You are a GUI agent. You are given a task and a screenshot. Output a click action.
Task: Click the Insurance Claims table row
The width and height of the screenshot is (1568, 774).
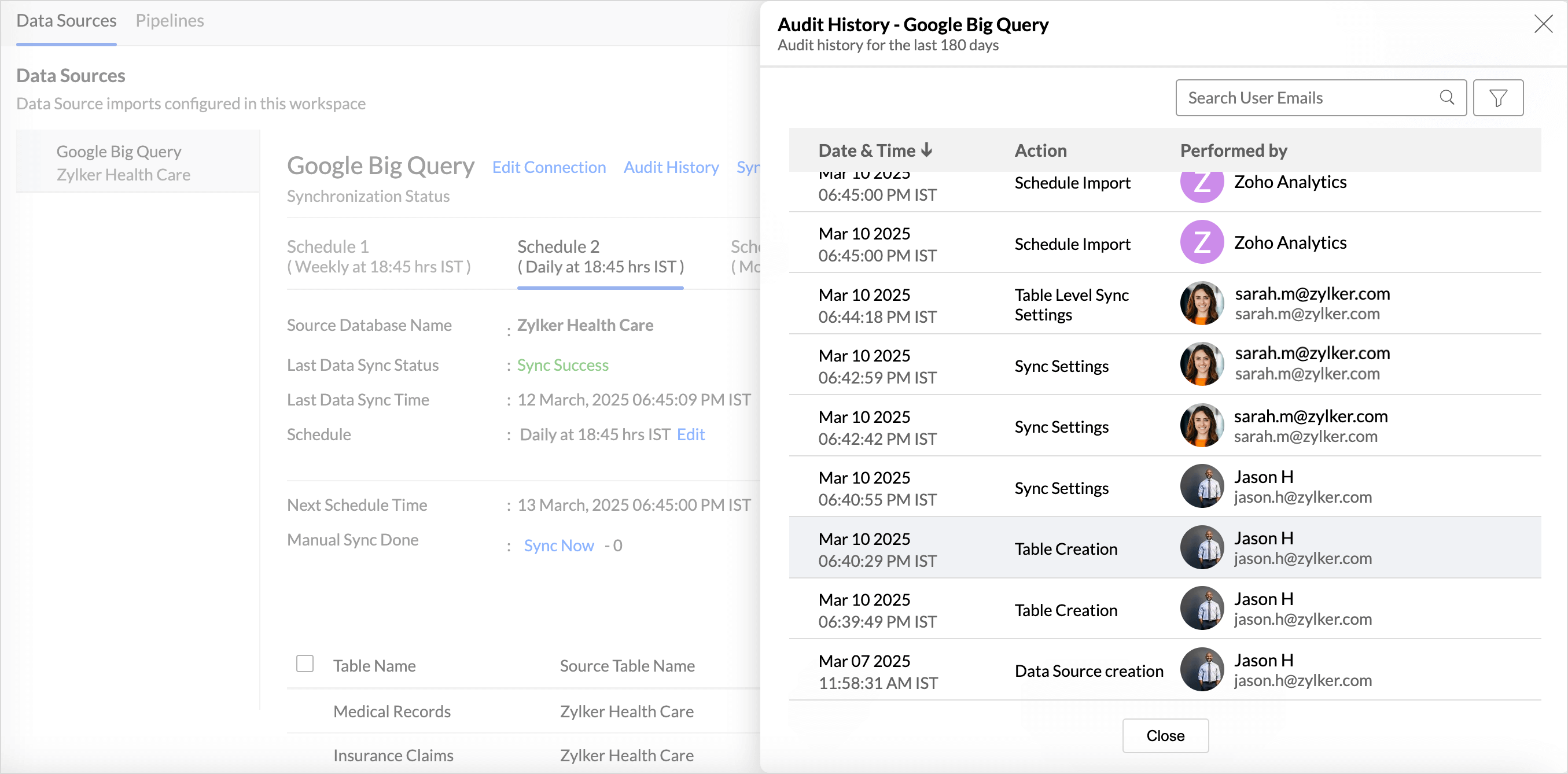click(x=524, y=754)
